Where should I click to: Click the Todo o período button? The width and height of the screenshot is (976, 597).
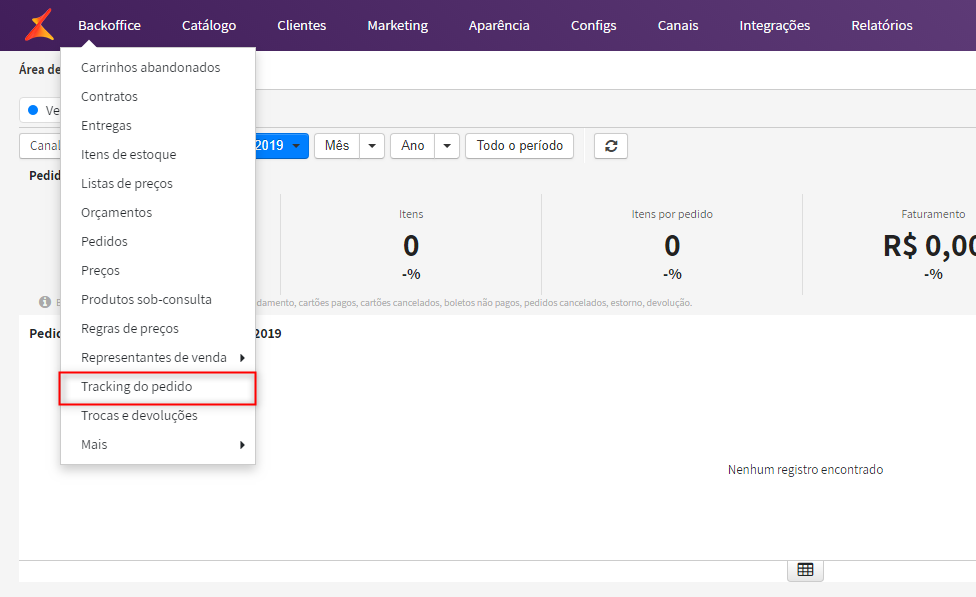[x=520, y=146]
